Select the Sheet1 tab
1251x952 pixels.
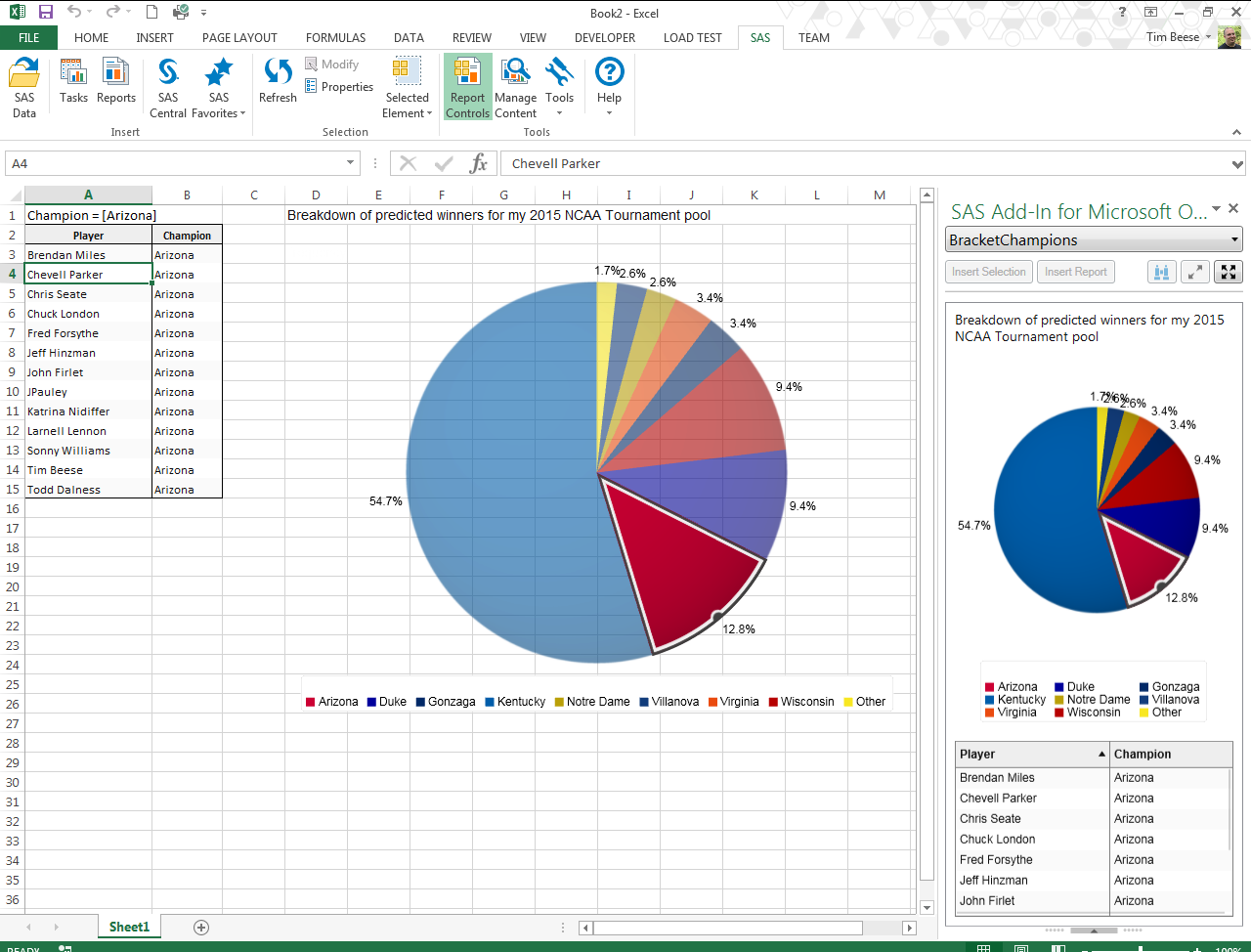129,927
